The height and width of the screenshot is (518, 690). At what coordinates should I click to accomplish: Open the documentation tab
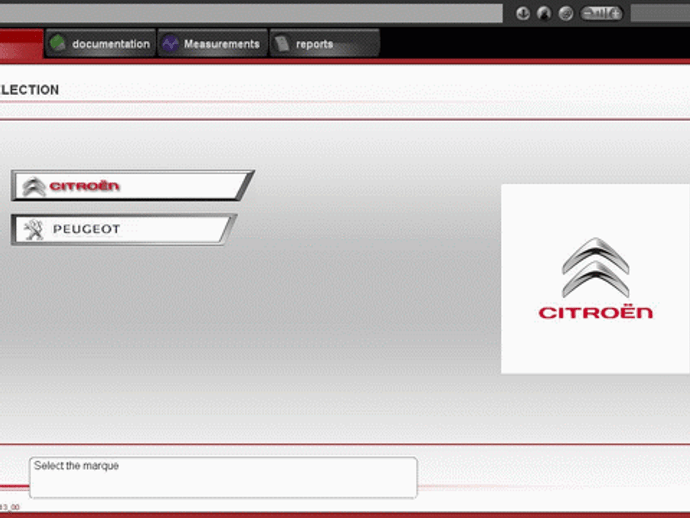point(101,44)
